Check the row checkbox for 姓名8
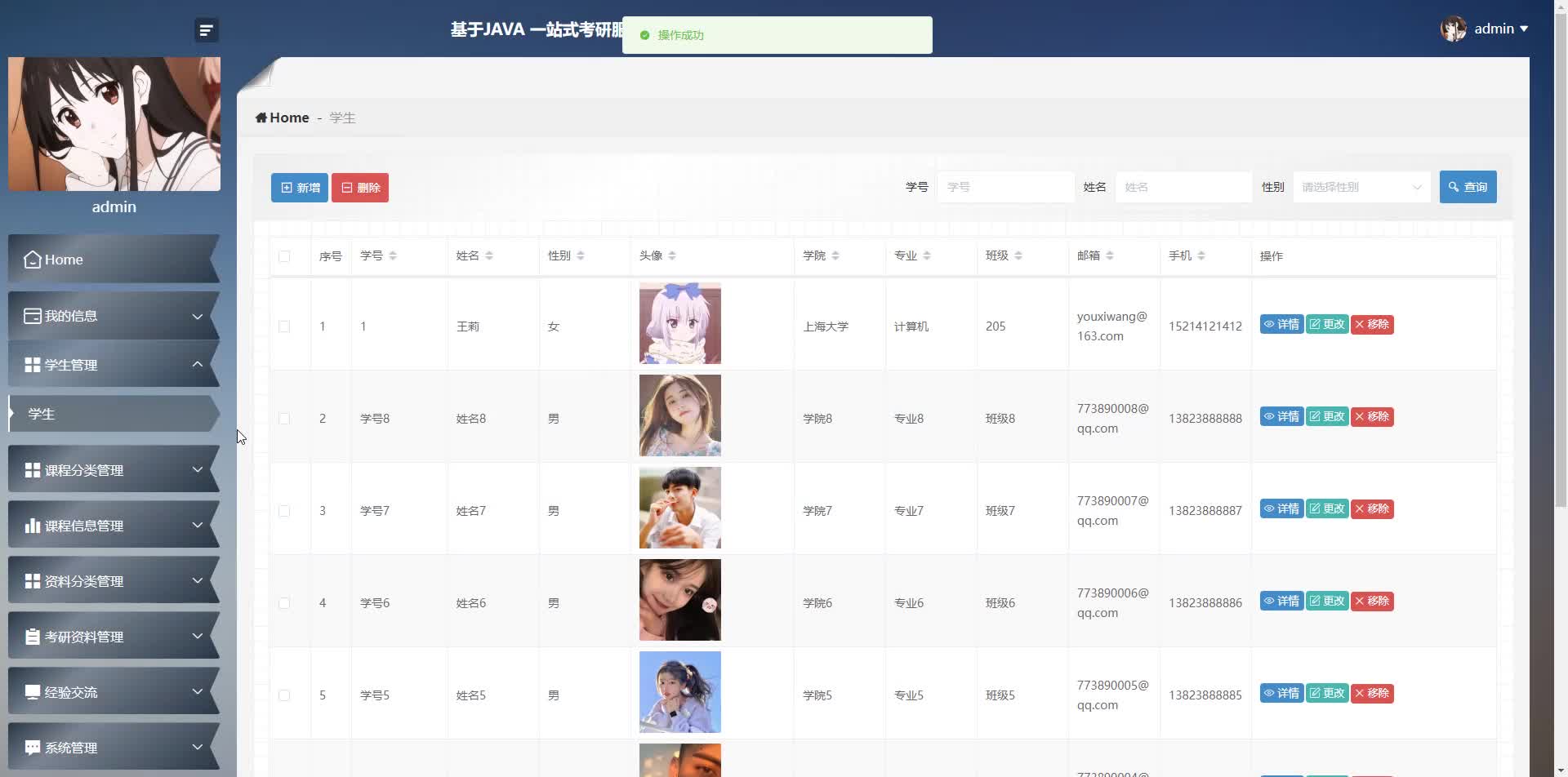Image resolution: width=1568 pixels, height=777 pixels. tap(284, 419)
